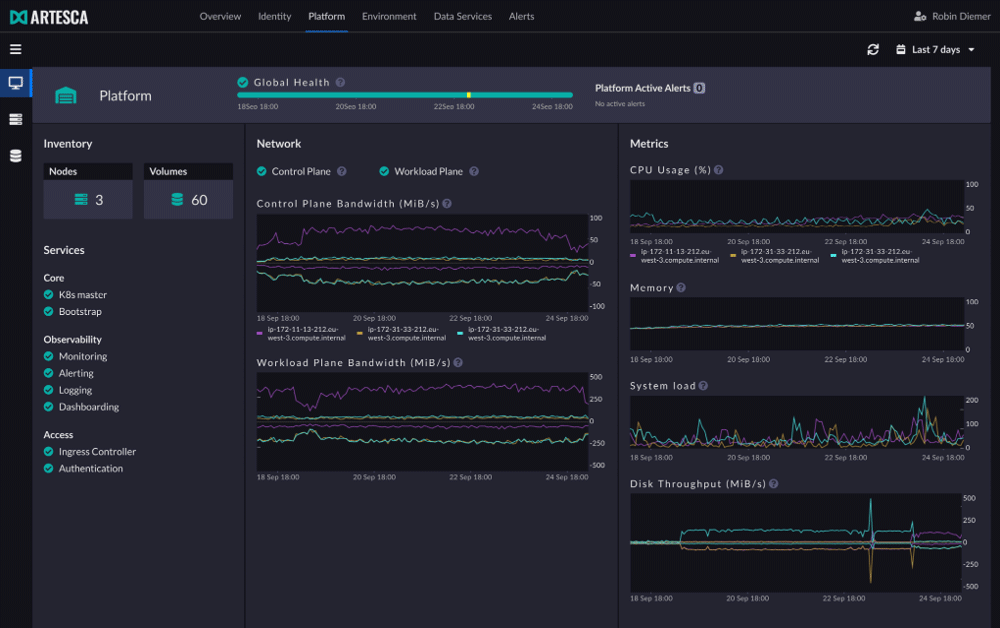The width and height of the screenshot is (1000, 628).
Task: Click yellow legend swatch under CPU Usage
Action: pos(733,256)
